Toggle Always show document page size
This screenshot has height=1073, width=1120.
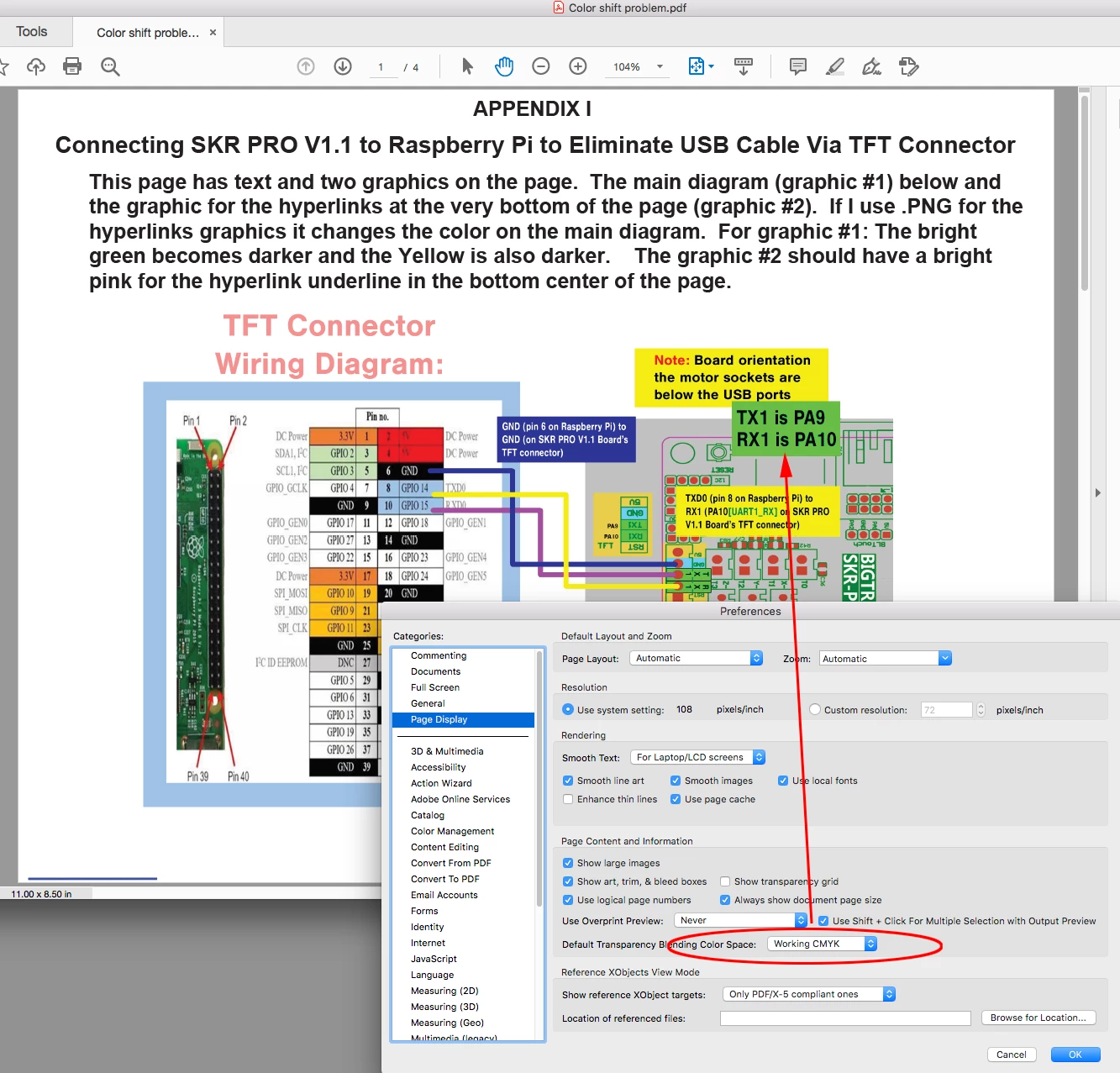[x=725, y=900]
